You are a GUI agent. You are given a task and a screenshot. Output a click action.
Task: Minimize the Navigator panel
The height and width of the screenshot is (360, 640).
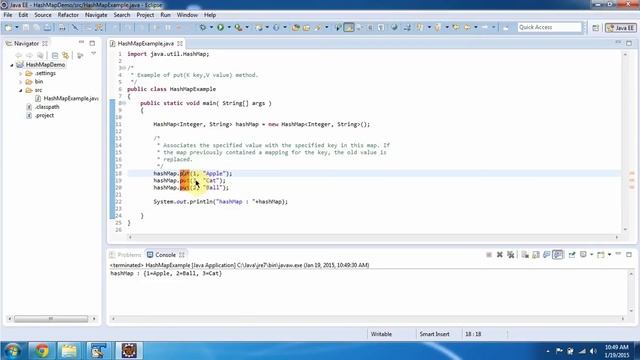tap(81, 42)
